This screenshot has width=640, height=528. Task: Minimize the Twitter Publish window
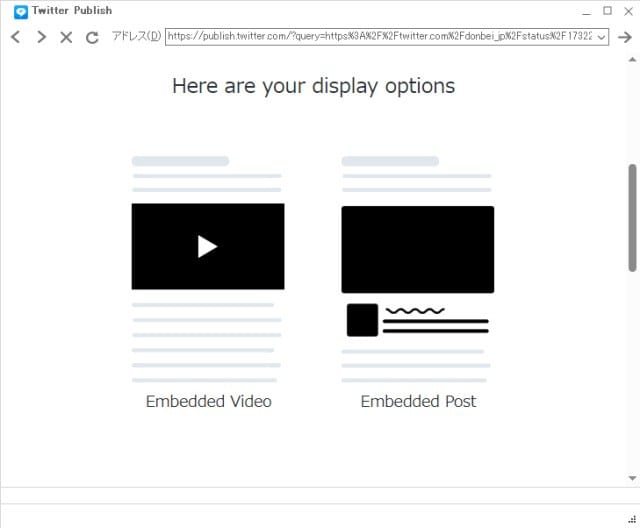click(587, 12)
